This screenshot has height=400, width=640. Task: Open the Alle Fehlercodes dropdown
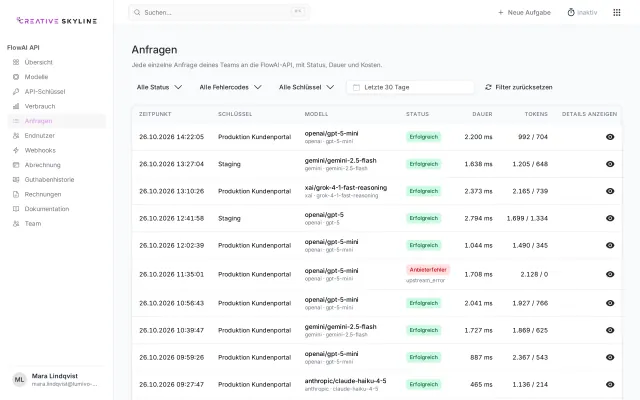pyautogui.click(x=230, y=87)
